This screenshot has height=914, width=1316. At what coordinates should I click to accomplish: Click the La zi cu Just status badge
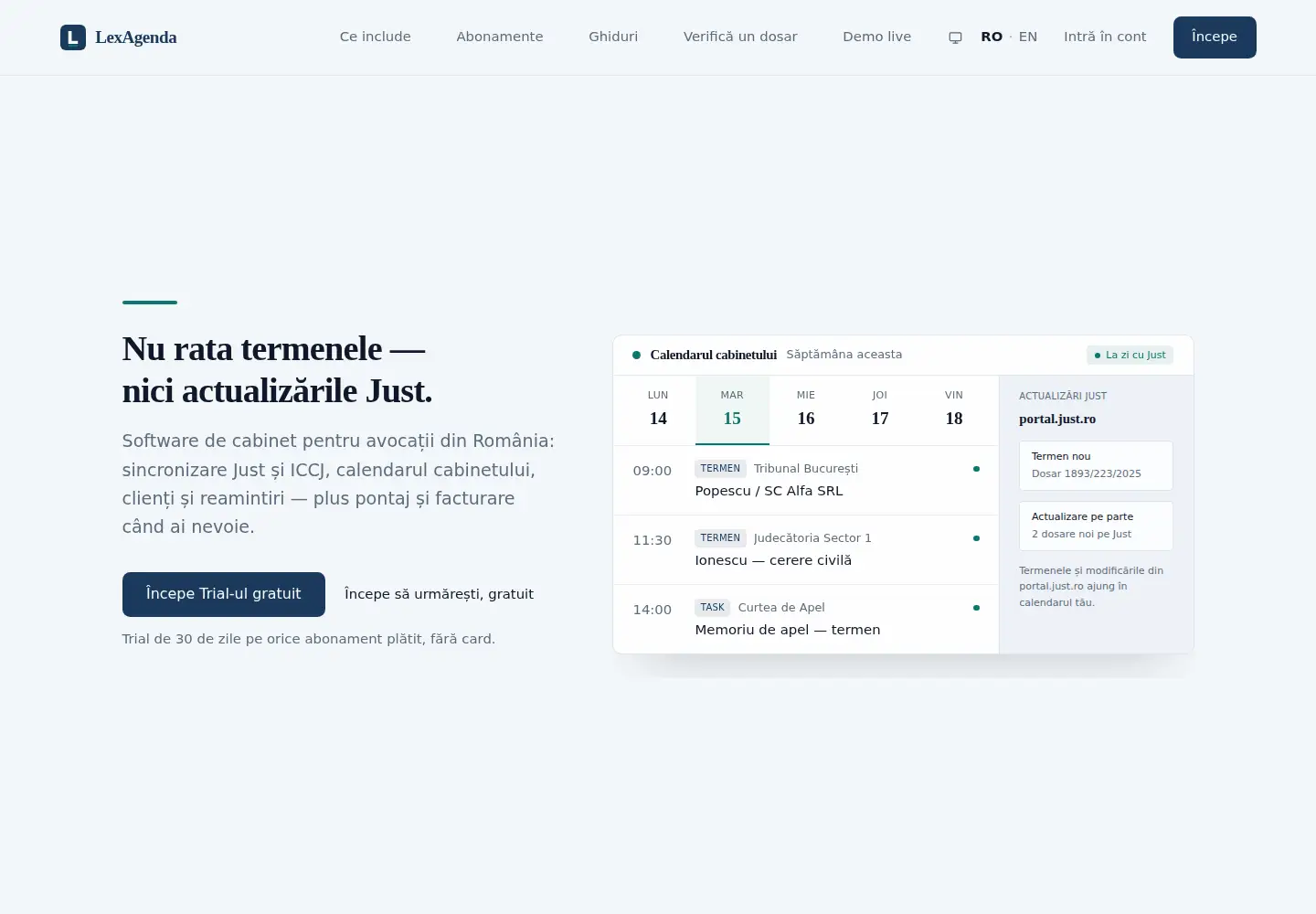(x=1130, y=355)
